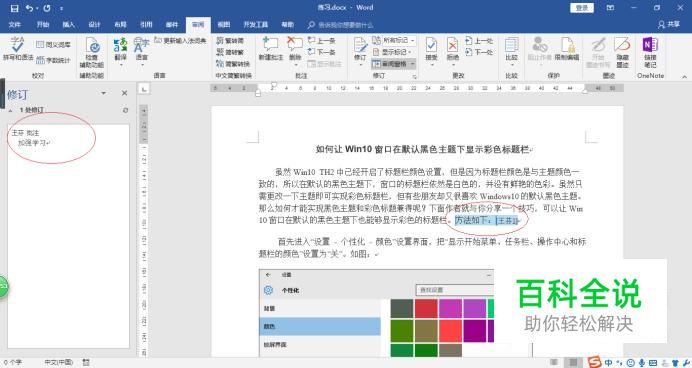Open the 修订 pane options dropdown arrow
Viewport: 692px width, 368px height.
103,93
